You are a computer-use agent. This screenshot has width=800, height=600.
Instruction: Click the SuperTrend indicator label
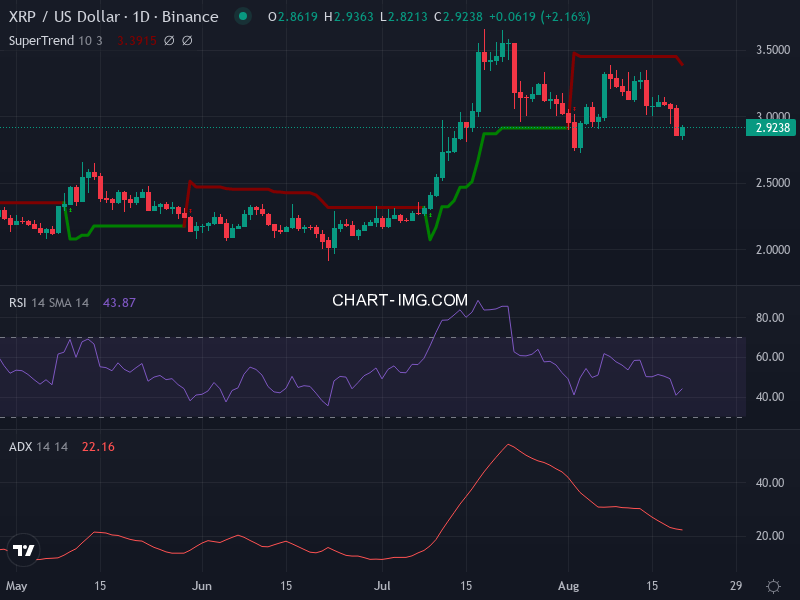click(x=41, y=40)
